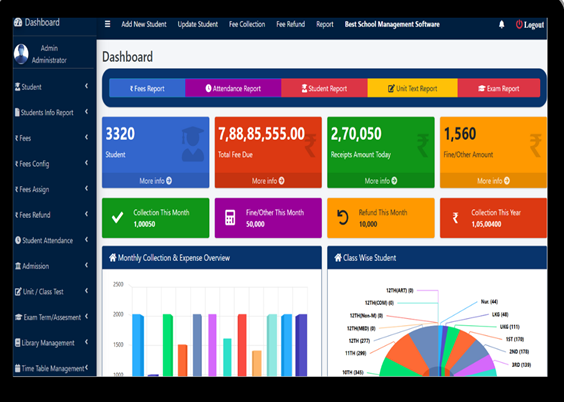Click the Logout text link
Image resolution: width=564 pixels, height=402 pixels.
coord(534,25)
